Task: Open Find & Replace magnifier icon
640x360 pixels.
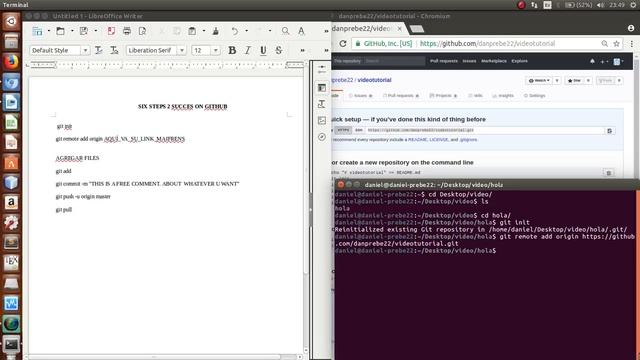Action: (x=285, y=31)
